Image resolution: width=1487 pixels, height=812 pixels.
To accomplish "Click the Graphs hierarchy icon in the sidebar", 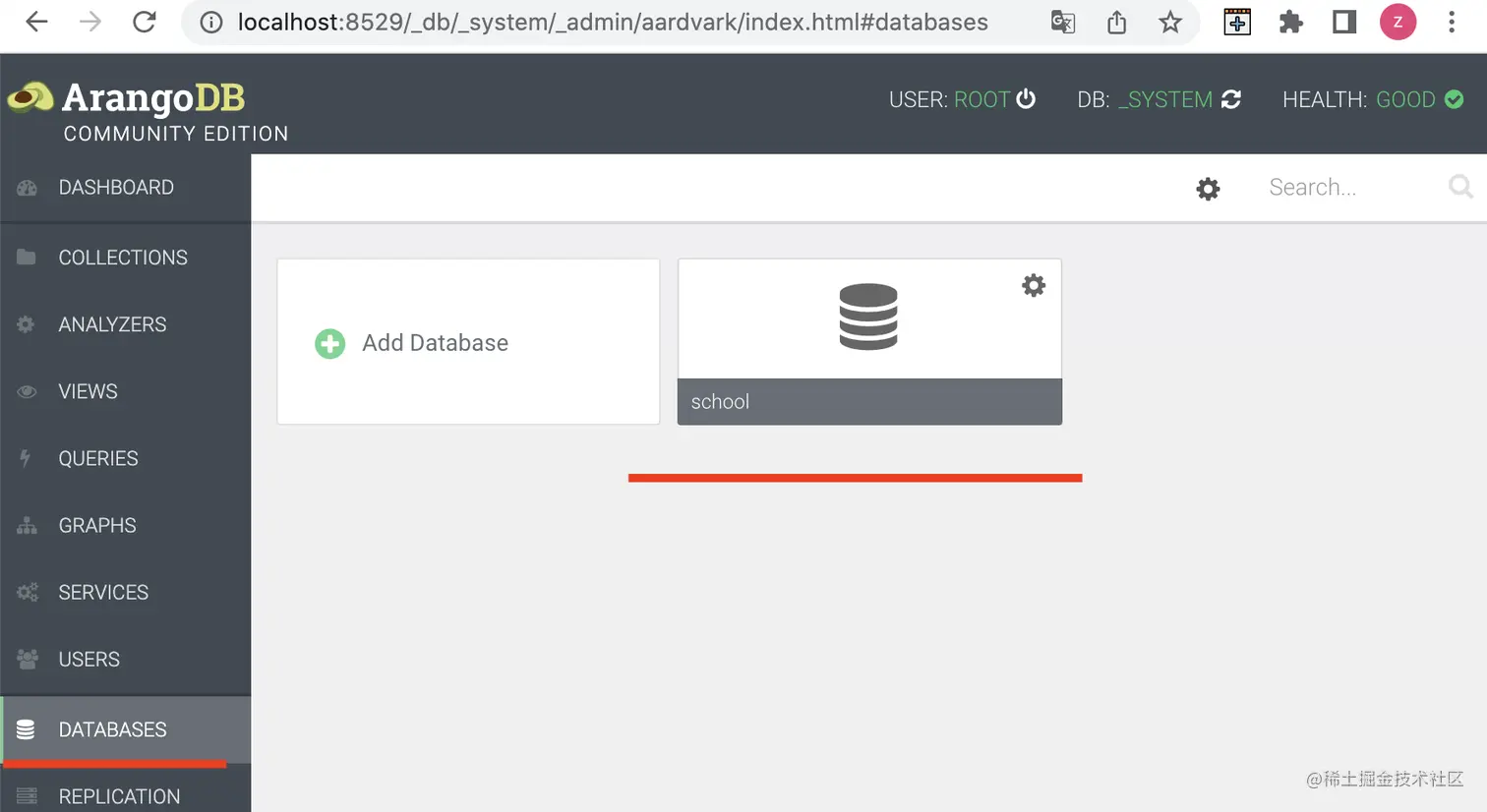I will click(x=27, y=525).
